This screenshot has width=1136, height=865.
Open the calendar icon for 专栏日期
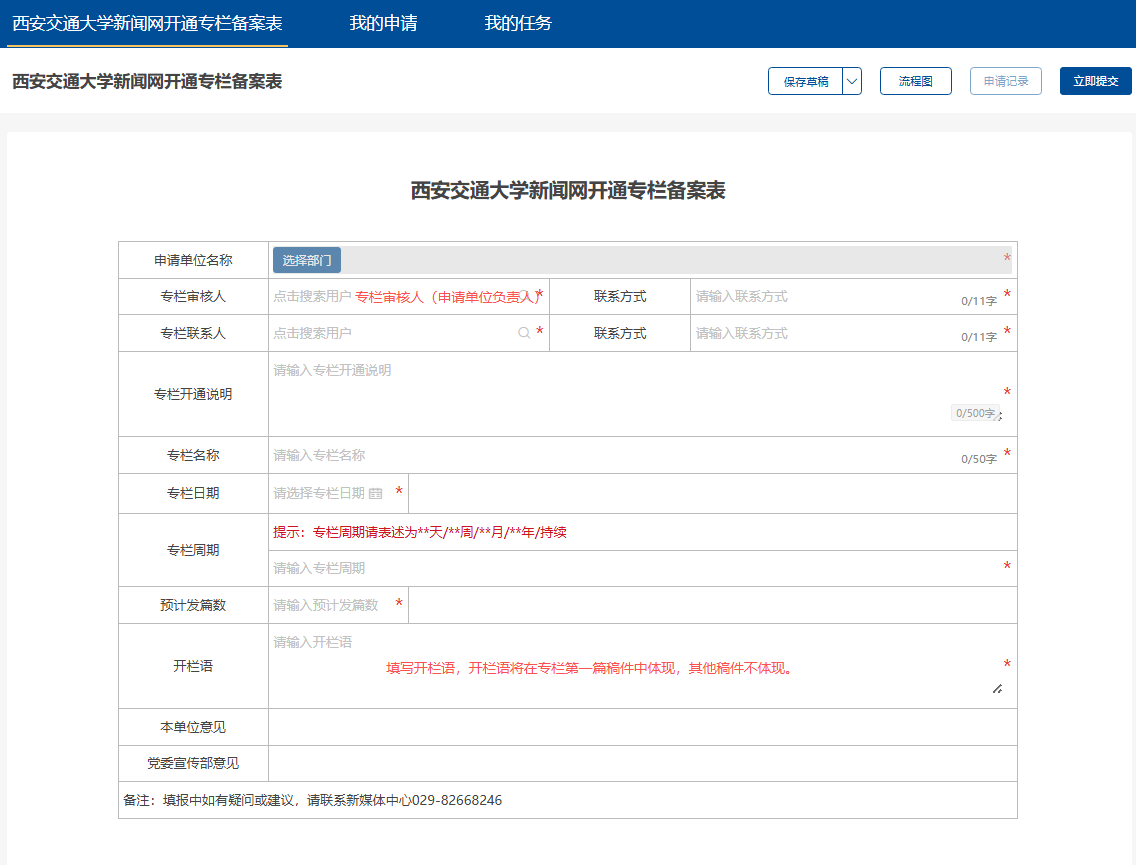click(376, 493)
